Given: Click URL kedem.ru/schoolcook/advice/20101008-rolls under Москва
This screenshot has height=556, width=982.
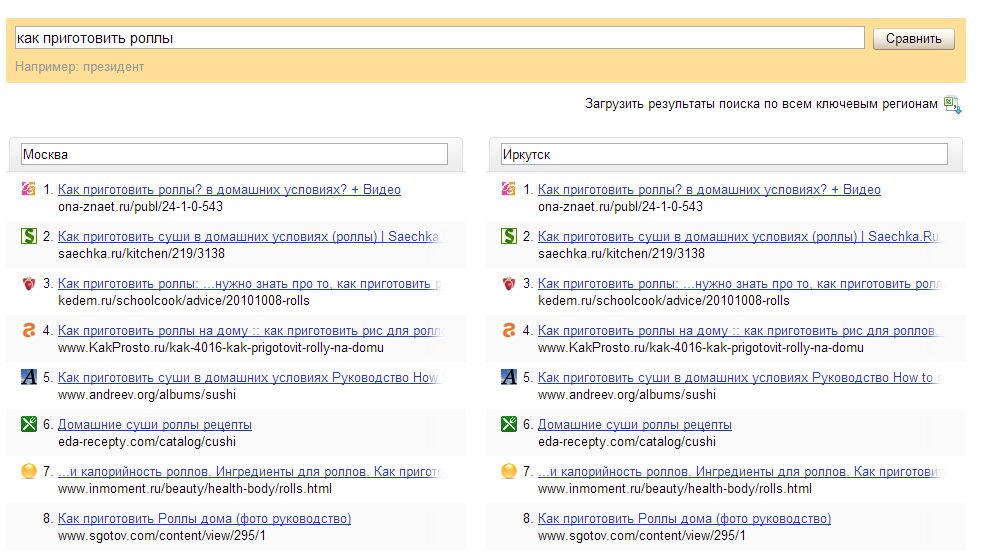Looking at the screenshot, I should [183, 301].
